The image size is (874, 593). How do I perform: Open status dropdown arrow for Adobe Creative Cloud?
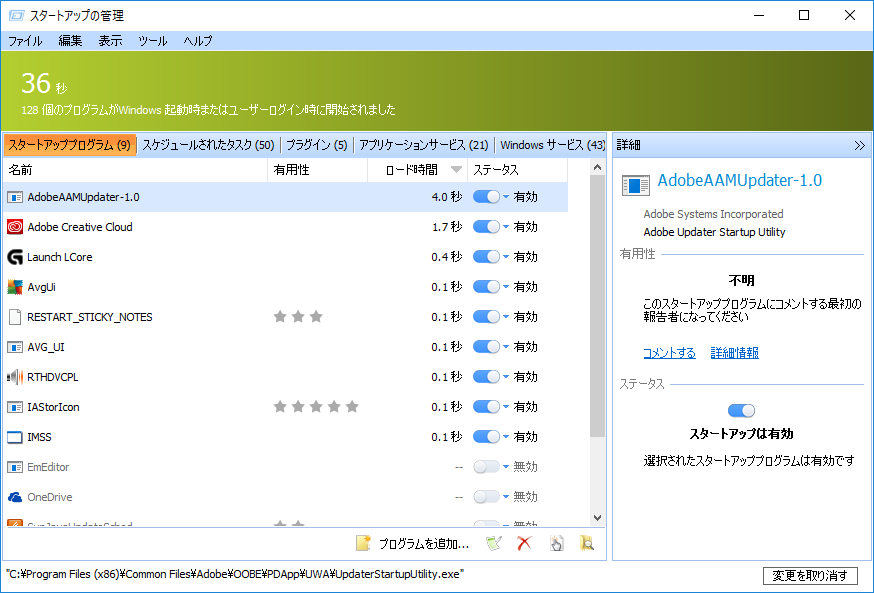(506, 227)
